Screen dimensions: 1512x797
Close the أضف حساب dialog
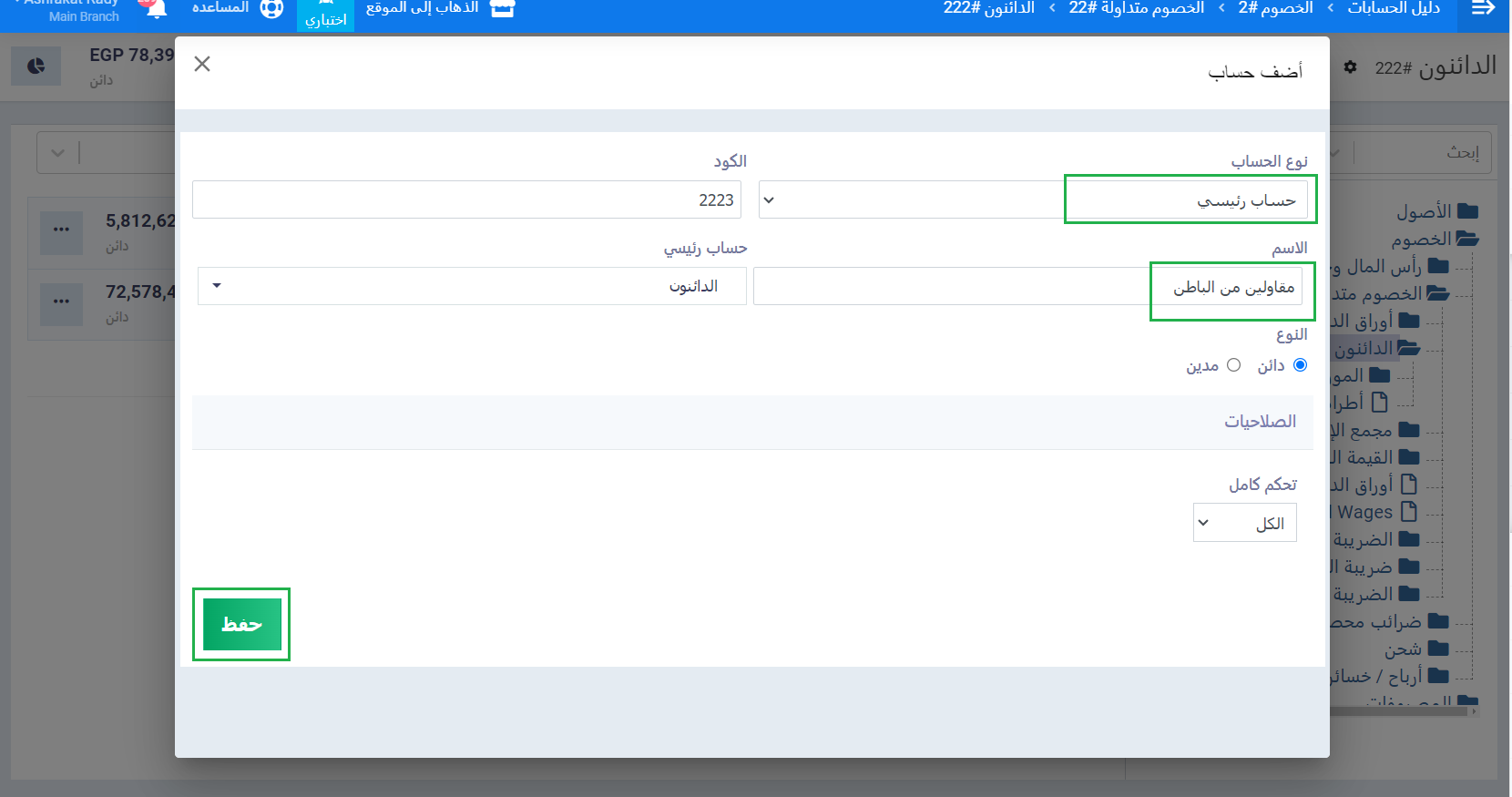tap(202, 64)
